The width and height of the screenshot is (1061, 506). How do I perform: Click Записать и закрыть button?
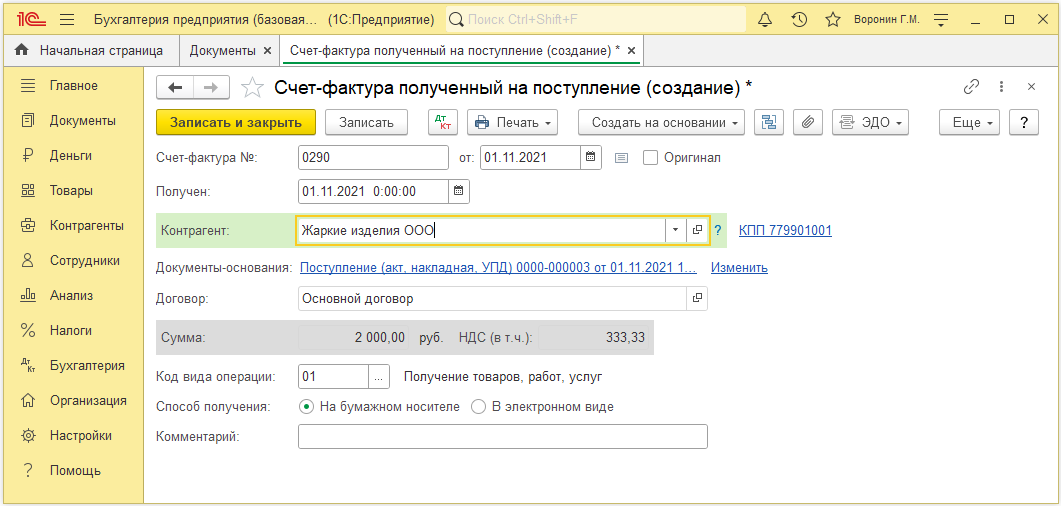tap(235, 123)
